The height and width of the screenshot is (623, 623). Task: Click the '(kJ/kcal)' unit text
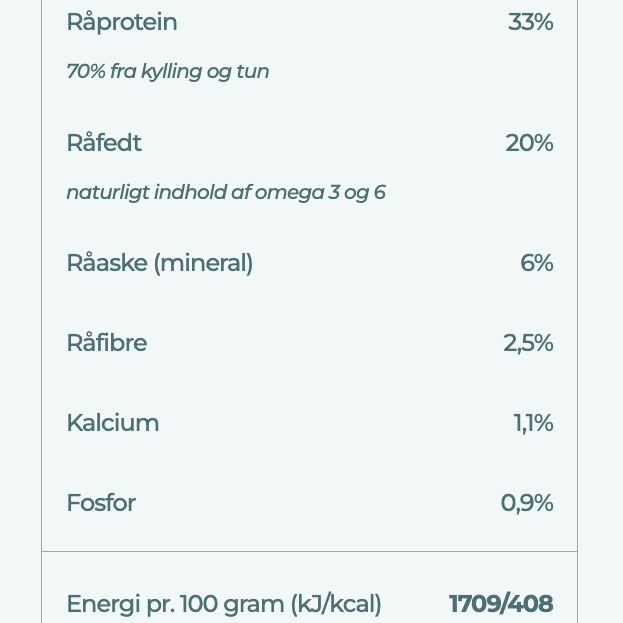[x=335, y=604]
